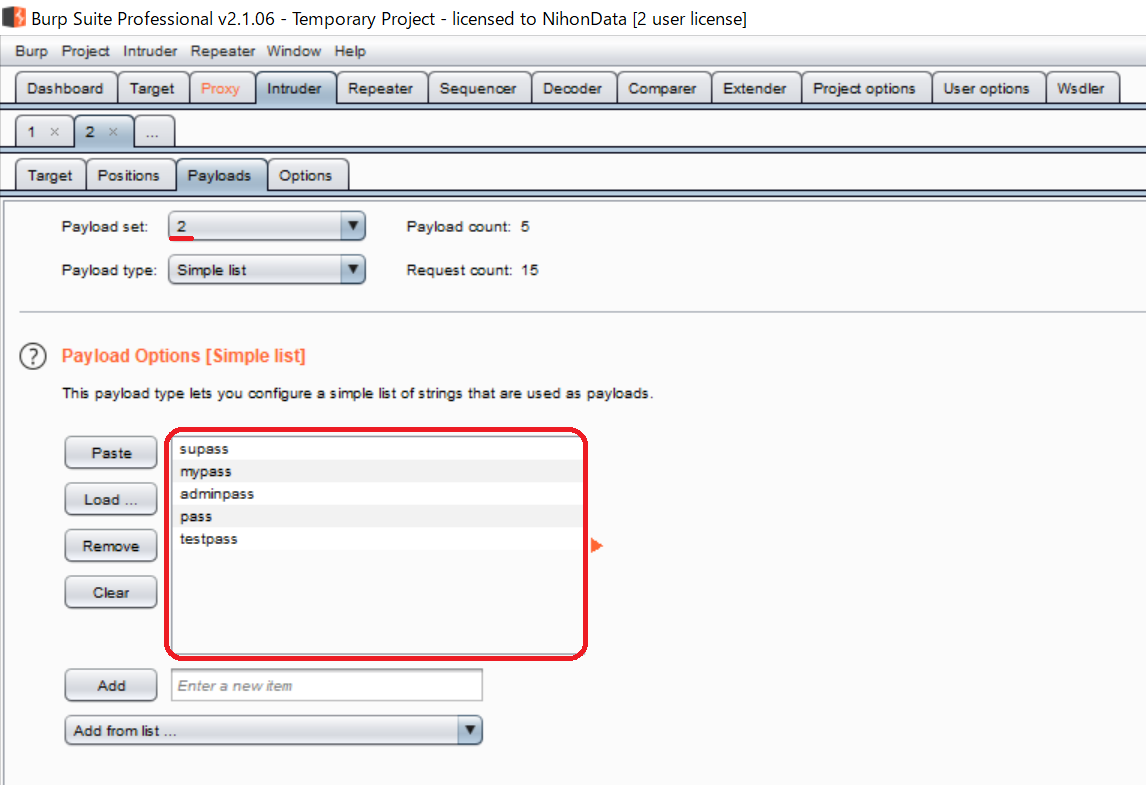Image resolution: width=1146 pixels, height=785 pixels.
Task: Switch to the Comparer tab
Action: [x=663, y=88]
